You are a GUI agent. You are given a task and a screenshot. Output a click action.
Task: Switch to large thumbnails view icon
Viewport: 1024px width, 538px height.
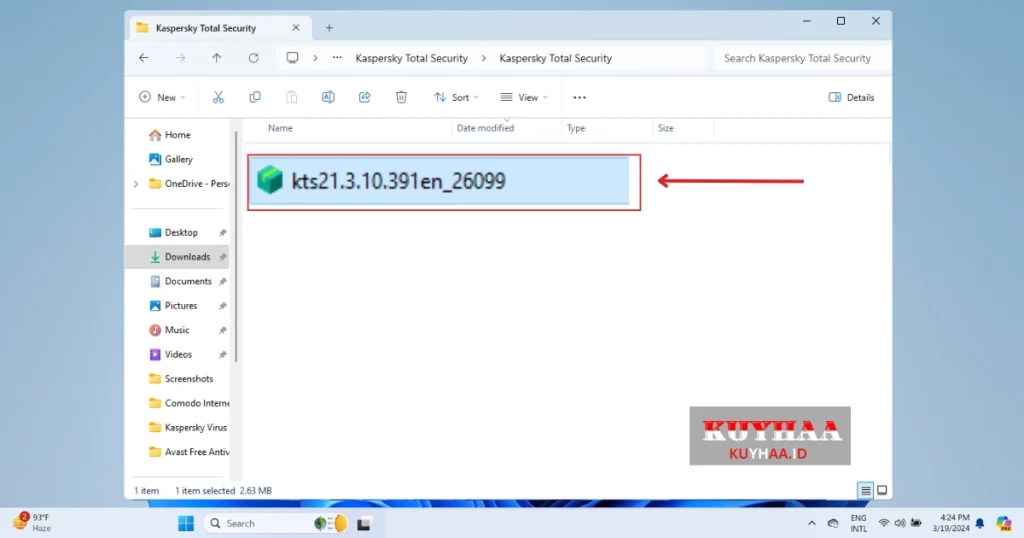pyautogui.click(x=882, y=490)
